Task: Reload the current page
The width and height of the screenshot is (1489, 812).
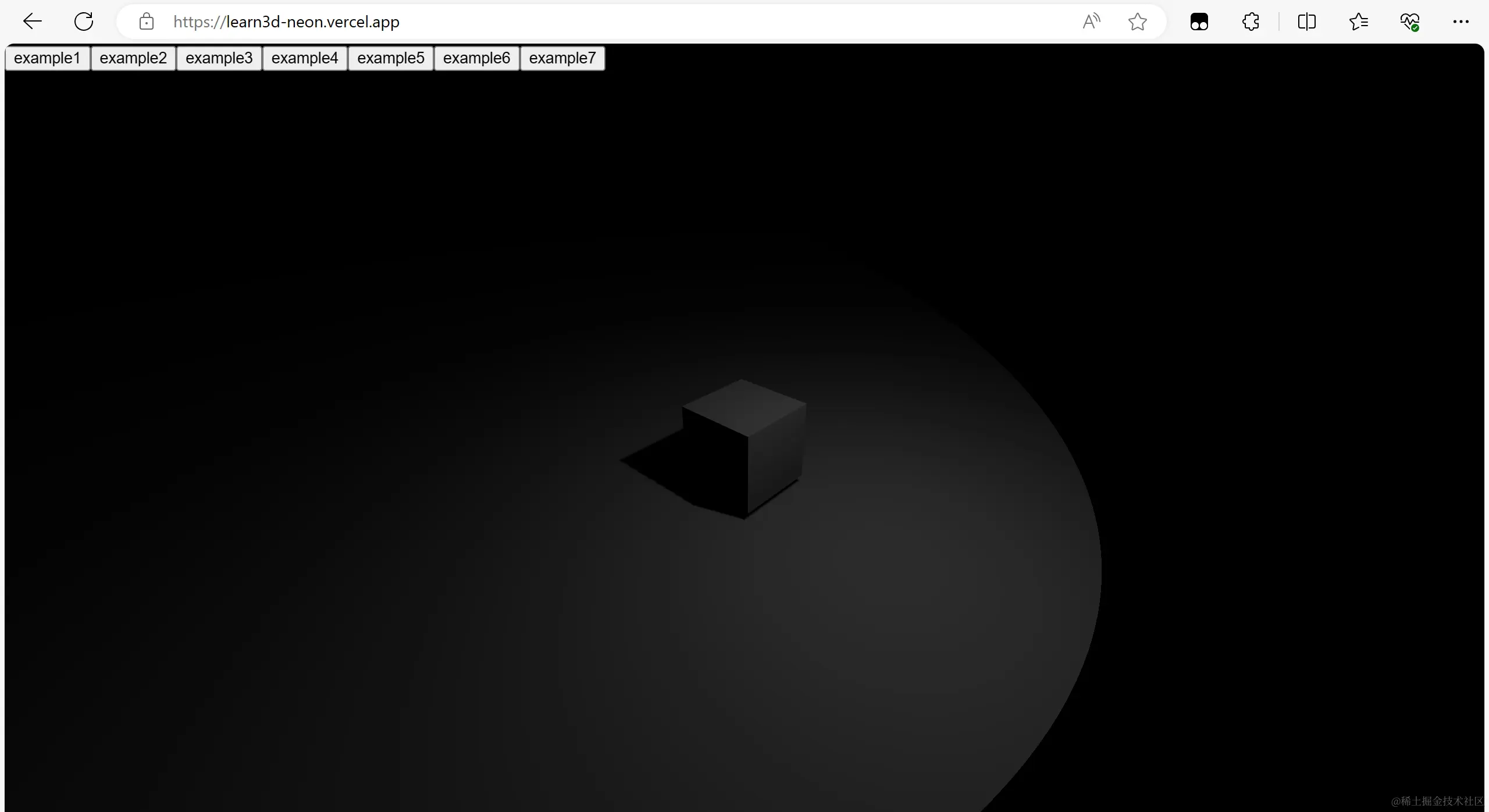Action: (x=84, y=22)
